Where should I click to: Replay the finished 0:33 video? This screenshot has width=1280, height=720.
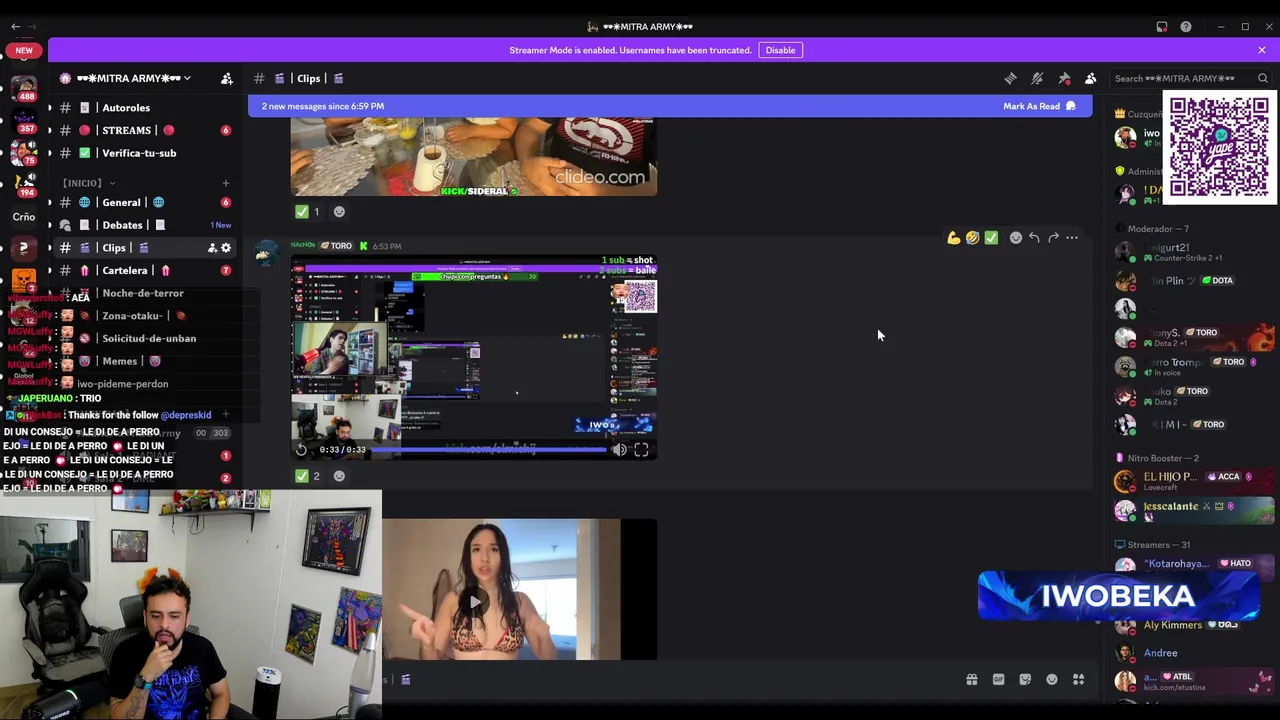tap(301, 450)
